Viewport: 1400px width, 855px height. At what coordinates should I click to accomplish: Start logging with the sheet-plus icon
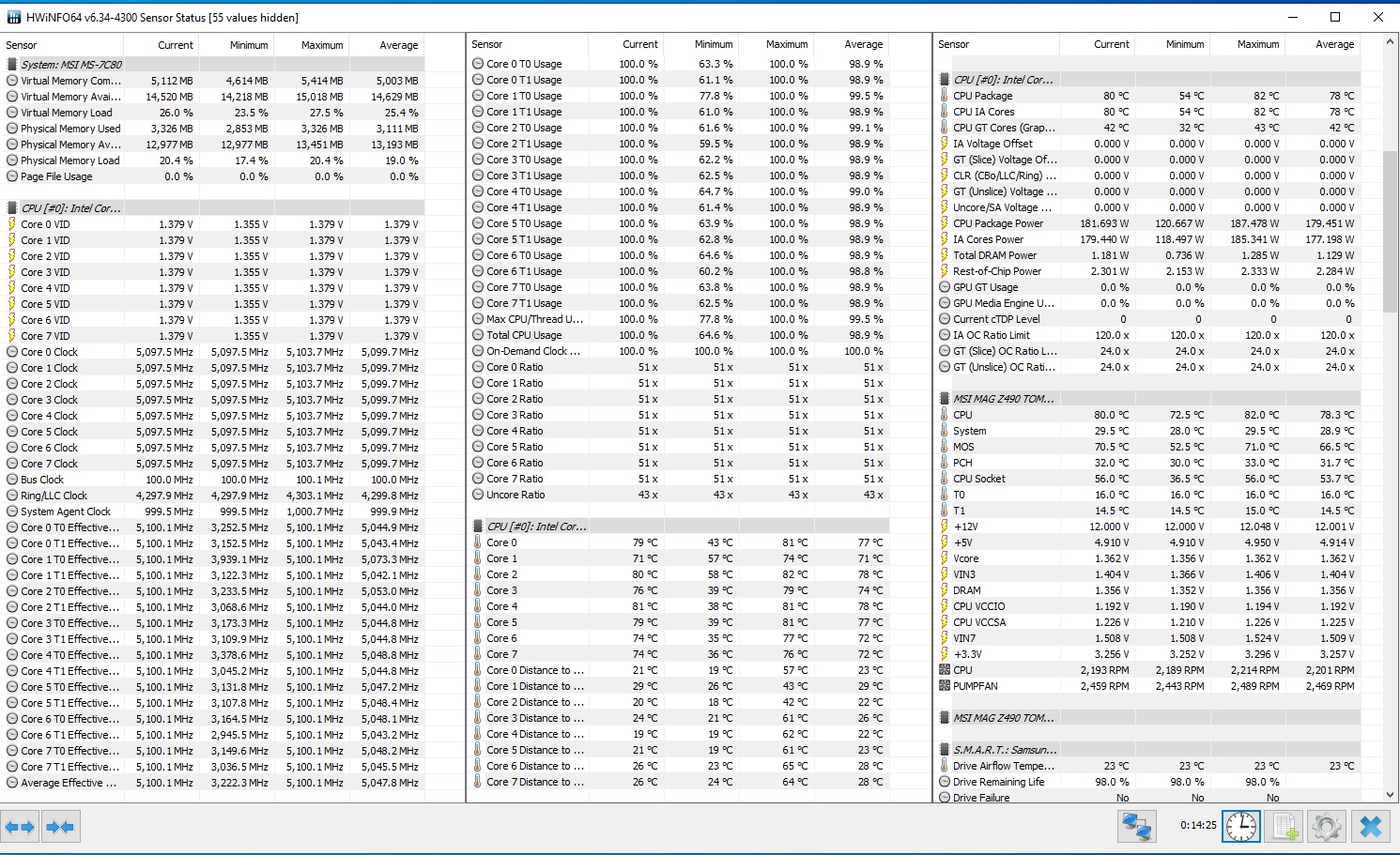pos(1284,827)
